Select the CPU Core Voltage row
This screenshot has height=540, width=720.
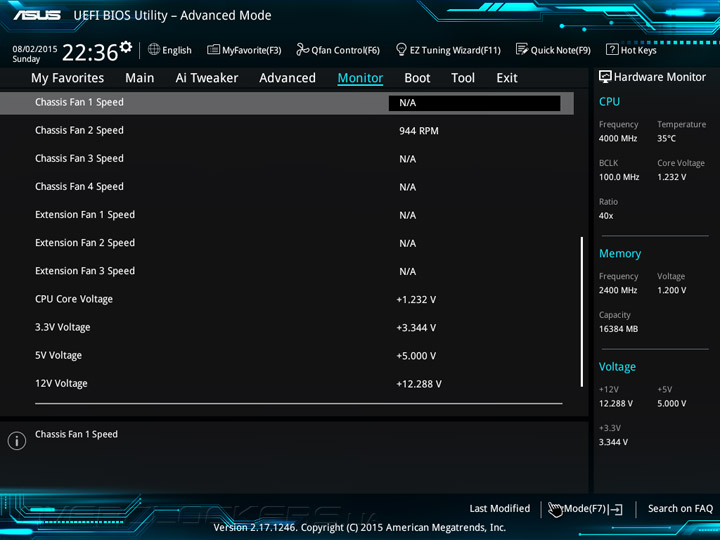coord(287,299)
